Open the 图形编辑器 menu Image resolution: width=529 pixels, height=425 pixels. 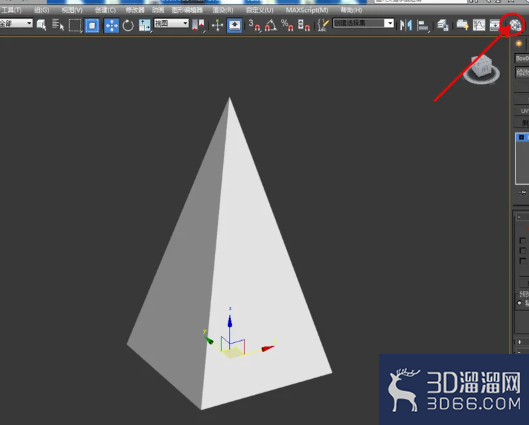coord(187,10)
